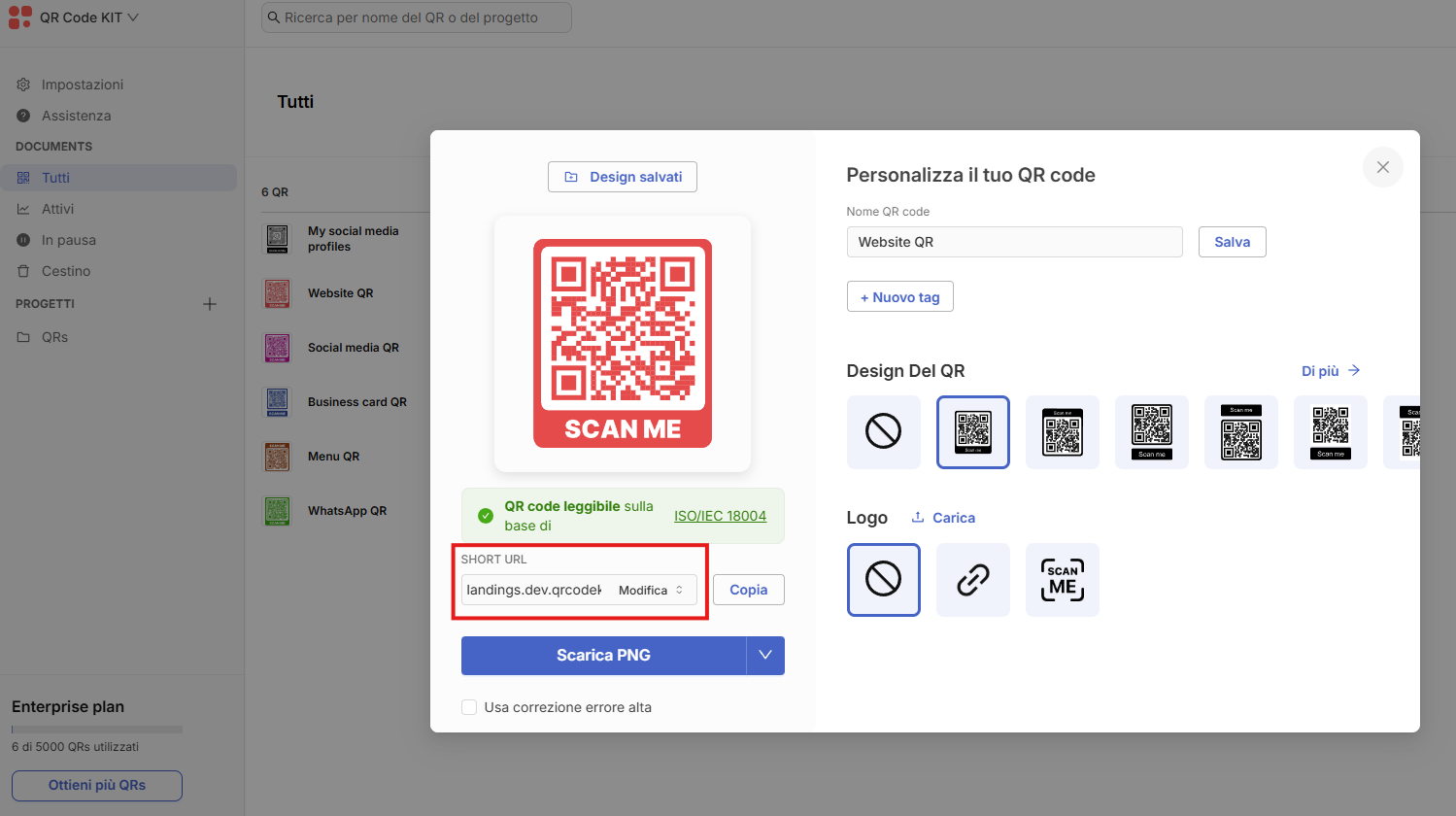Click the green readable QR check icon
1456x816 pixels.
click(486, 516)
